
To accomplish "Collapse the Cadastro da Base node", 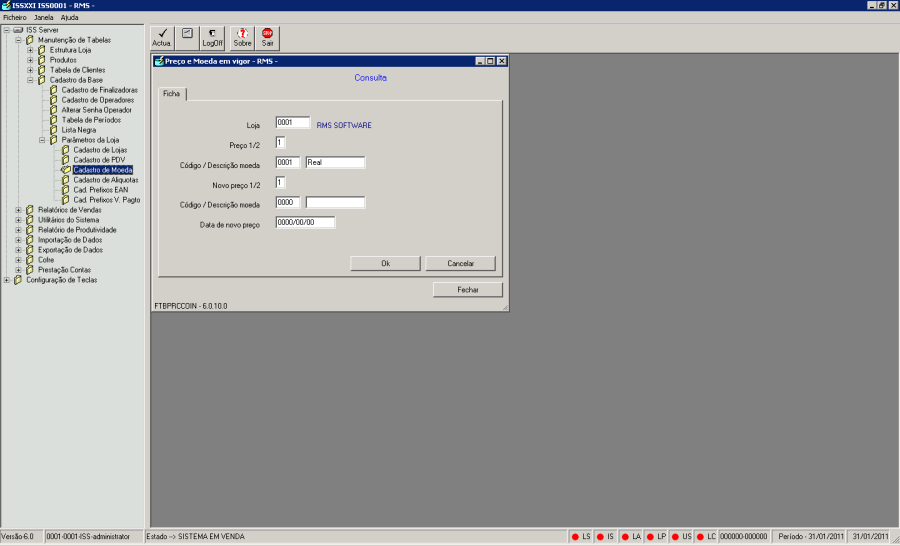I will [30, 80].
